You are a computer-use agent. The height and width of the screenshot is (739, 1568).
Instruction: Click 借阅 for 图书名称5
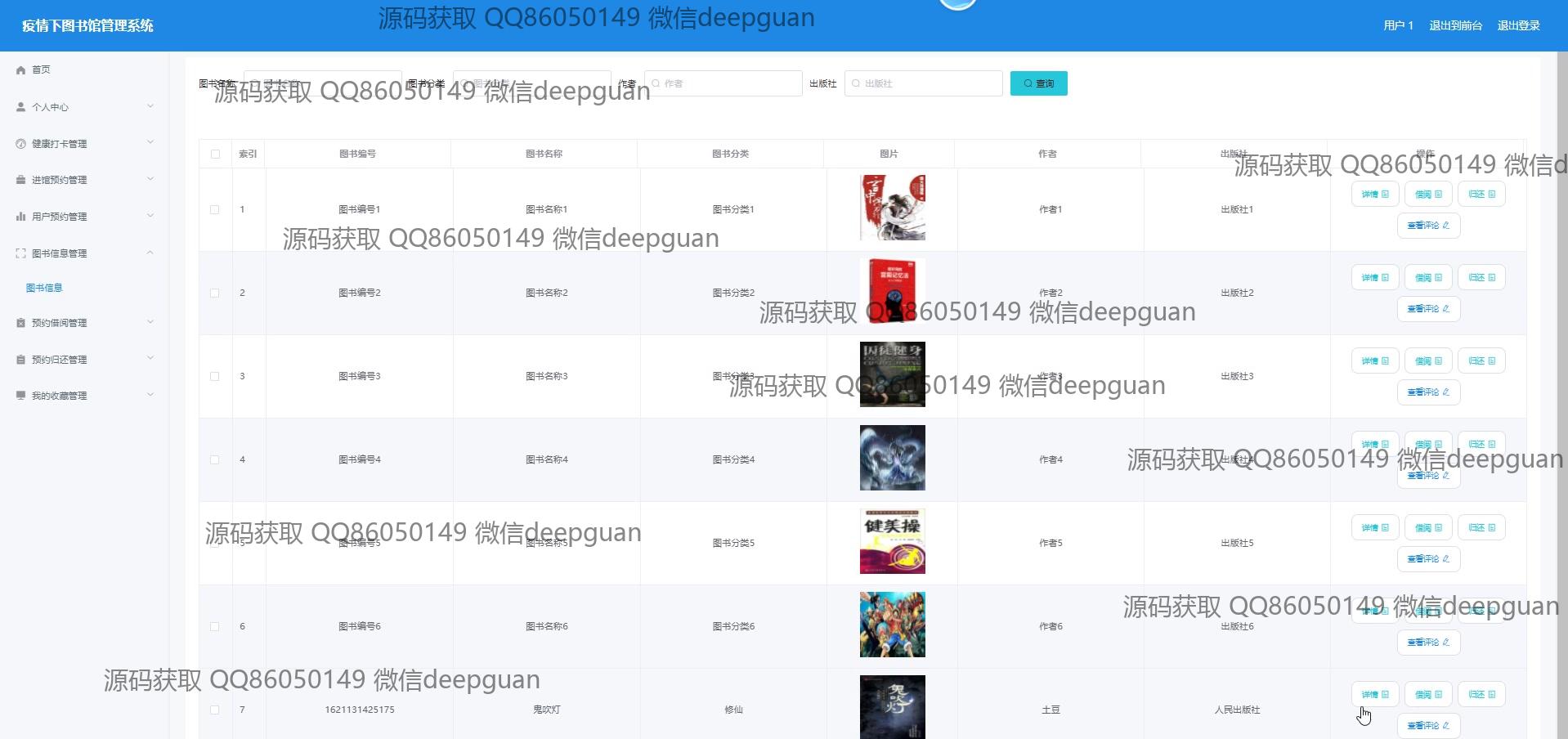[1428, 528]
